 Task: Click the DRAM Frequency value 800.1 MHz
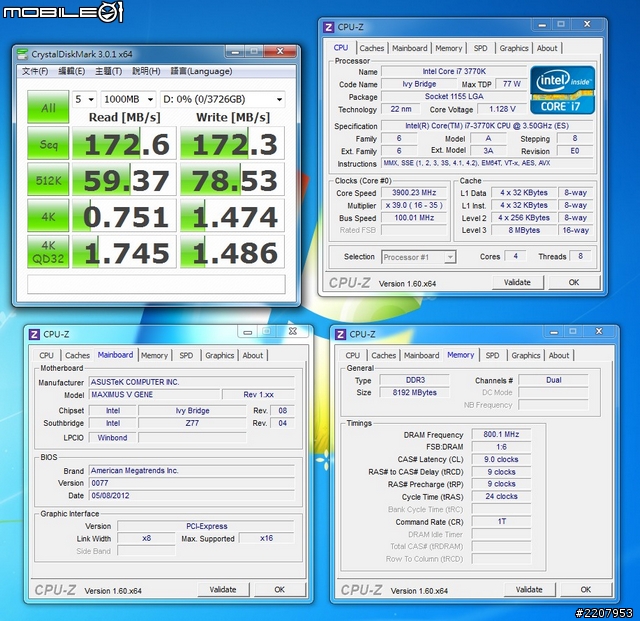tap(501, 434)
